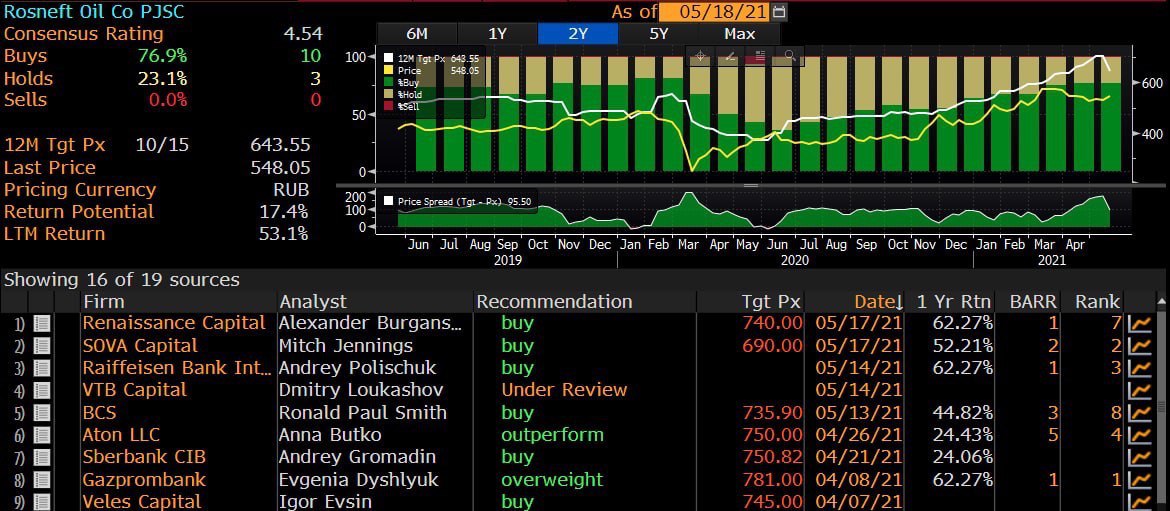This screenshot has width=1170, height=511.
Task: Open Veles Capital firm link
Action: (142, 501)
